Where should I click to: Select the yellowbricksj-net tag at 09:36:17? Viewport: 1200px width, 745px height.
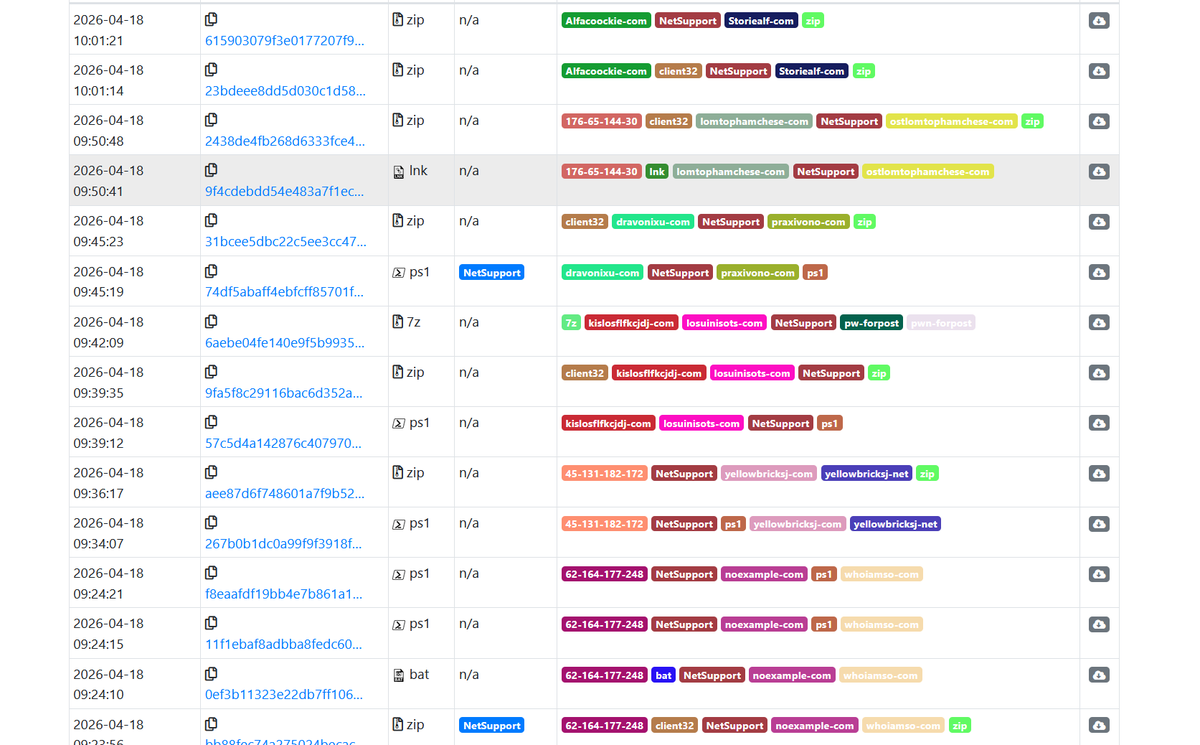866,474
